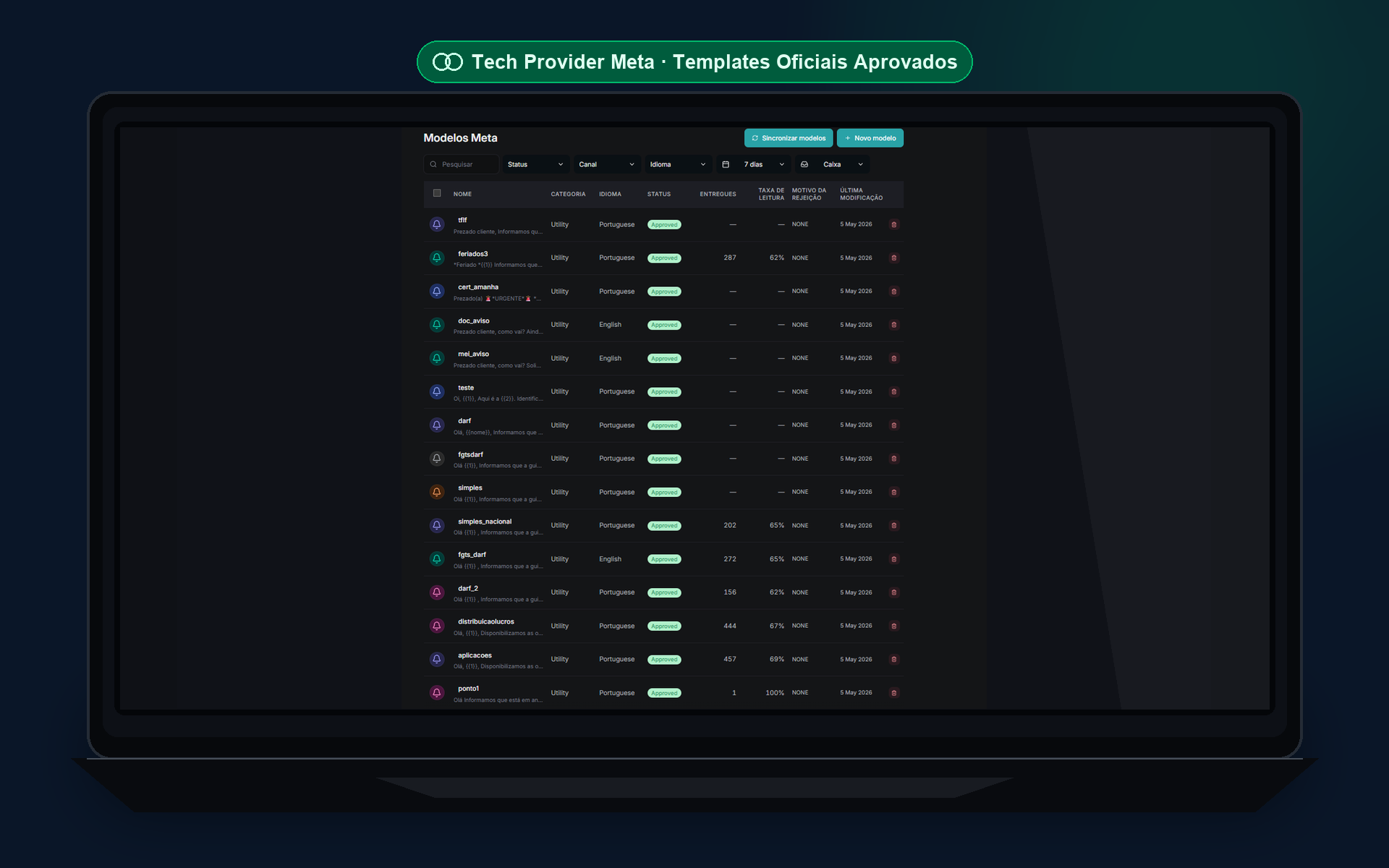
Task: Delete the teste template via trash icon
Action: pyautogui.click(x=894, y=391)
